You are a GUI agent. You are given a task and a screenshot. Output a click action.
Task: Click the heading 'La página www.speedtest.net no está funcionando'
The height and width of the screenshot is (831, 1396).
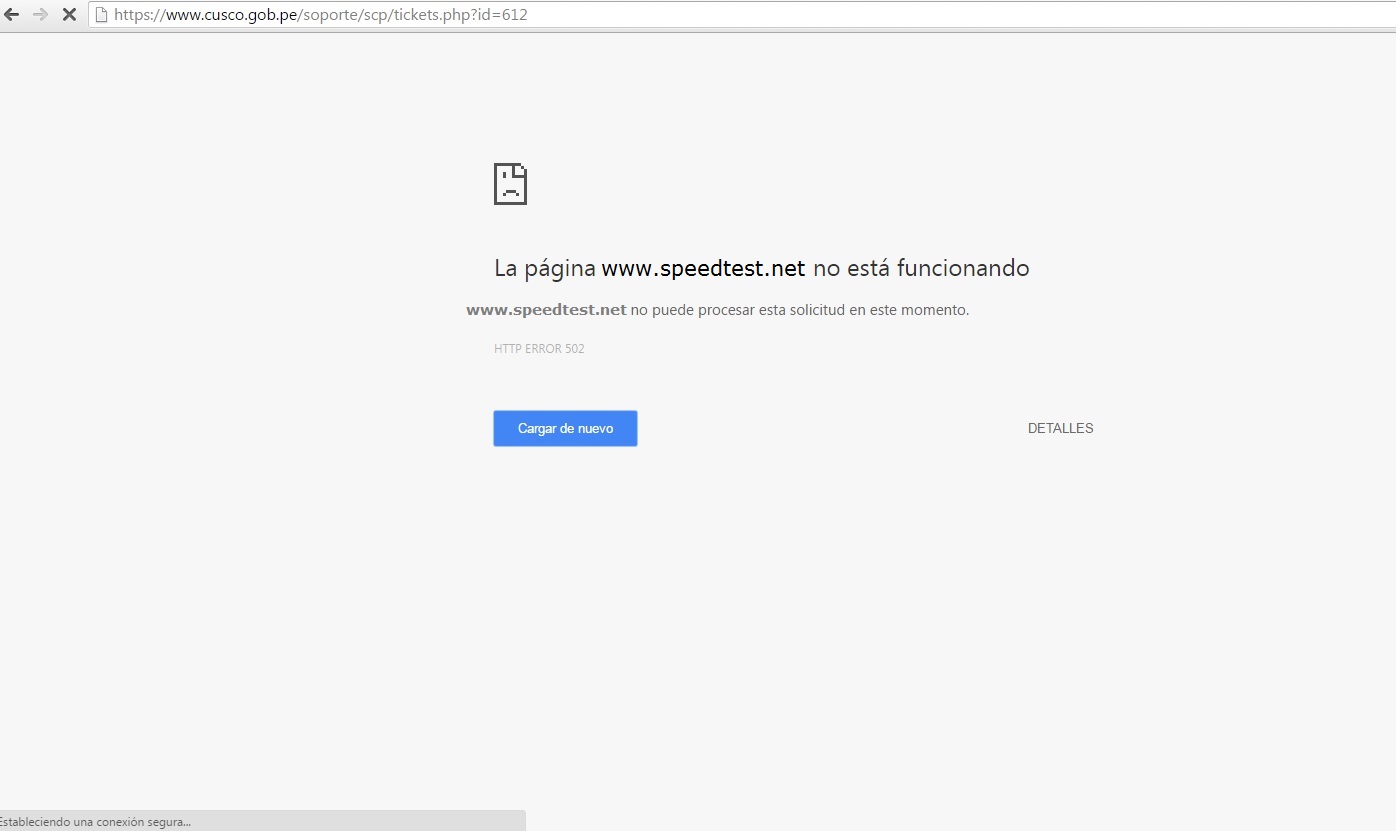[x=761, y=268]
